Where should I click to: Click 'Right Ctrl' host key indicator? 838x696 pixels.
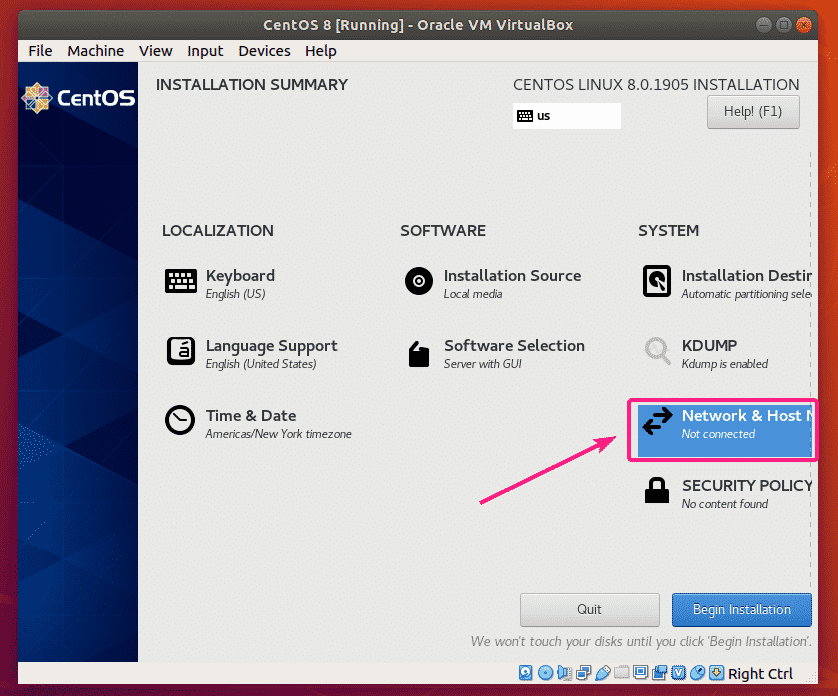760,674
